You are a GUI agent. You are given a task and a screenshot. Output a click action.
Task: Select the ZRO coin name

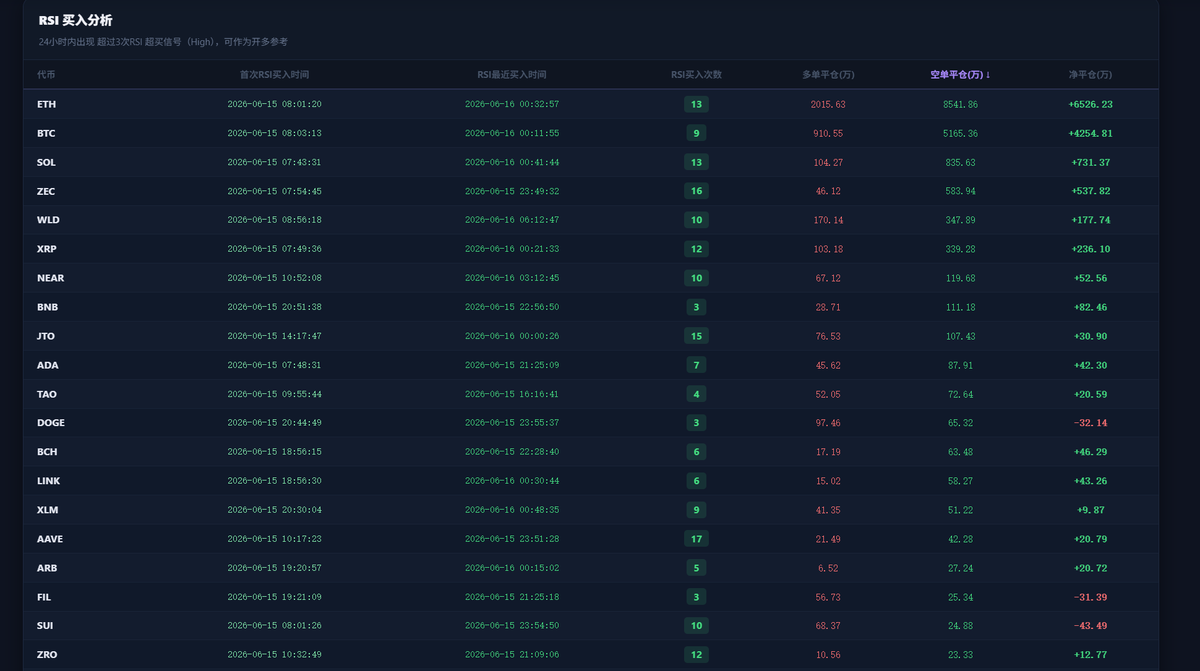tap(47, 655)
